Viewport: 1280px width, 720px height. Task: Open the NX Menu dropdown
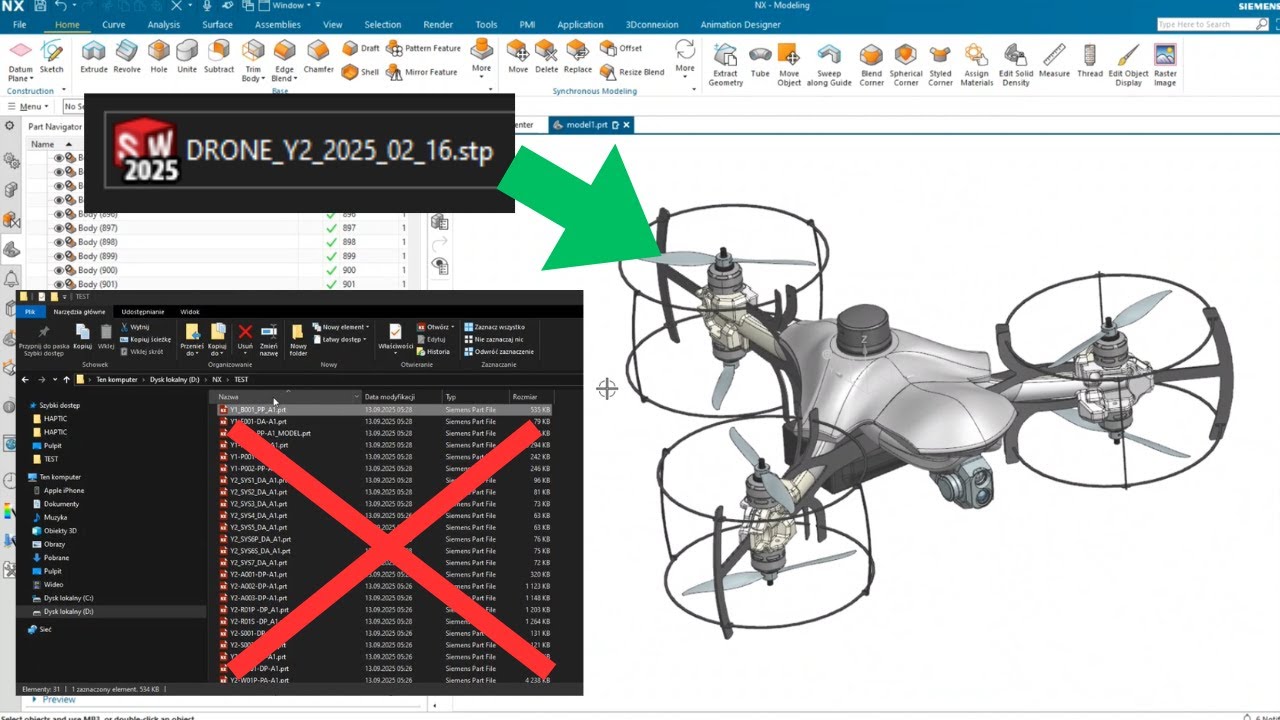tap(30, 106)
